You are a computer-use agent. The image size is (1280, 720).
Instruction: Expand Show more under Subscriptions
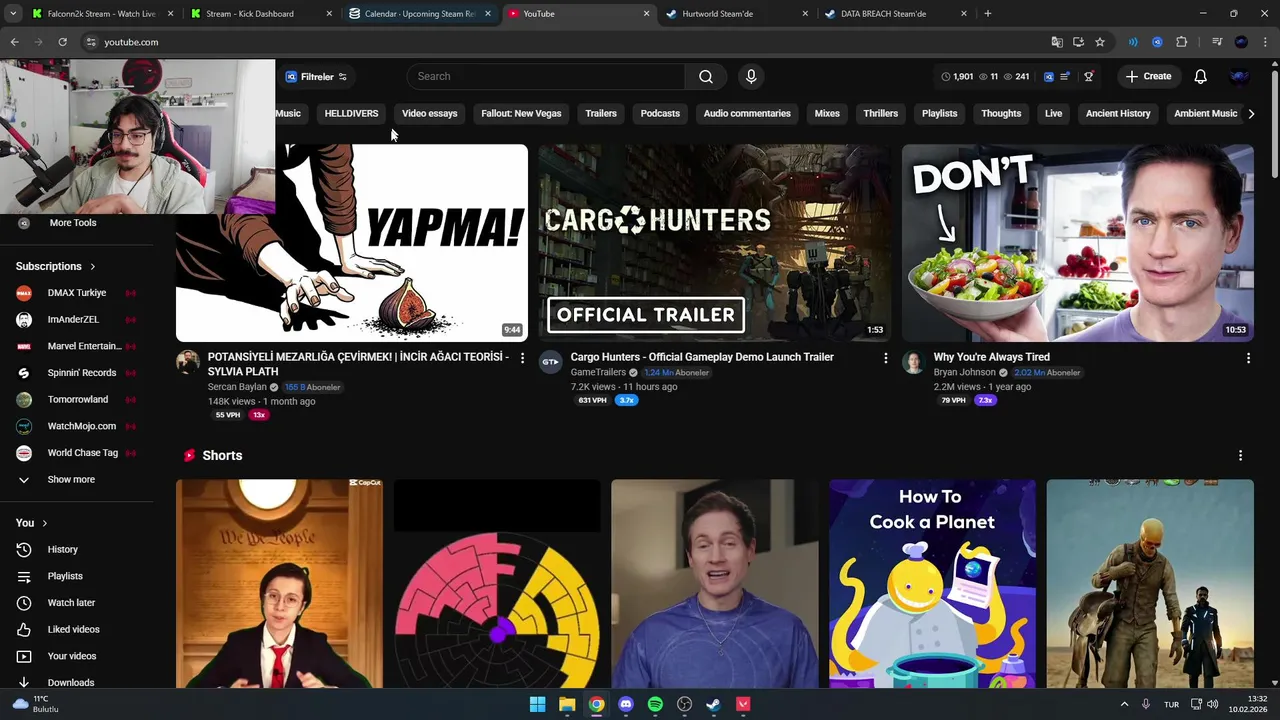tap(72, 480)
